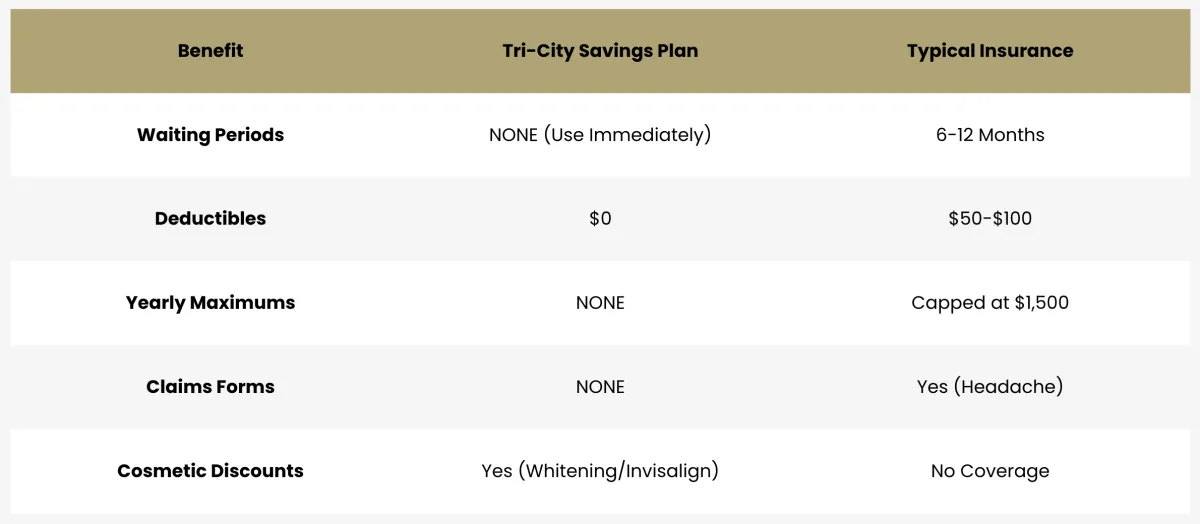Select NONE in the Claims Forms row
This screenshot has height=524, width=1200.
(x=600, y=387)
